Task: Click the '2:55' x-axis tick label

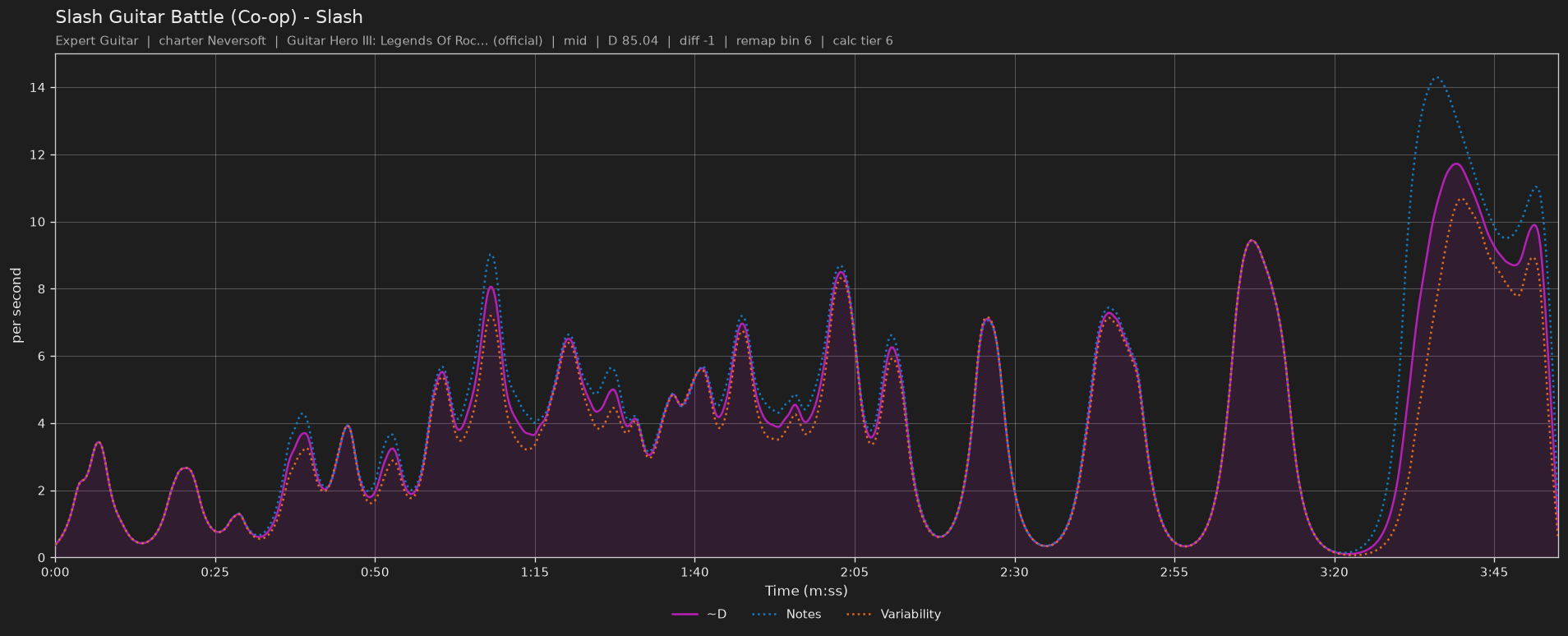Action: pos(1174,572)
